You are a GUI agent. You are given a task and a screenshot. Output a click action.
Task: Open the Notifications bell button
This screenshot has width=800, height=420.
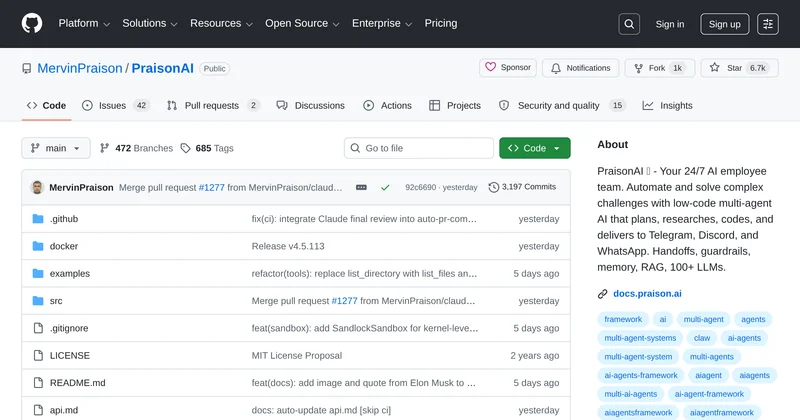pyautogui.click(x=580, y=68)
